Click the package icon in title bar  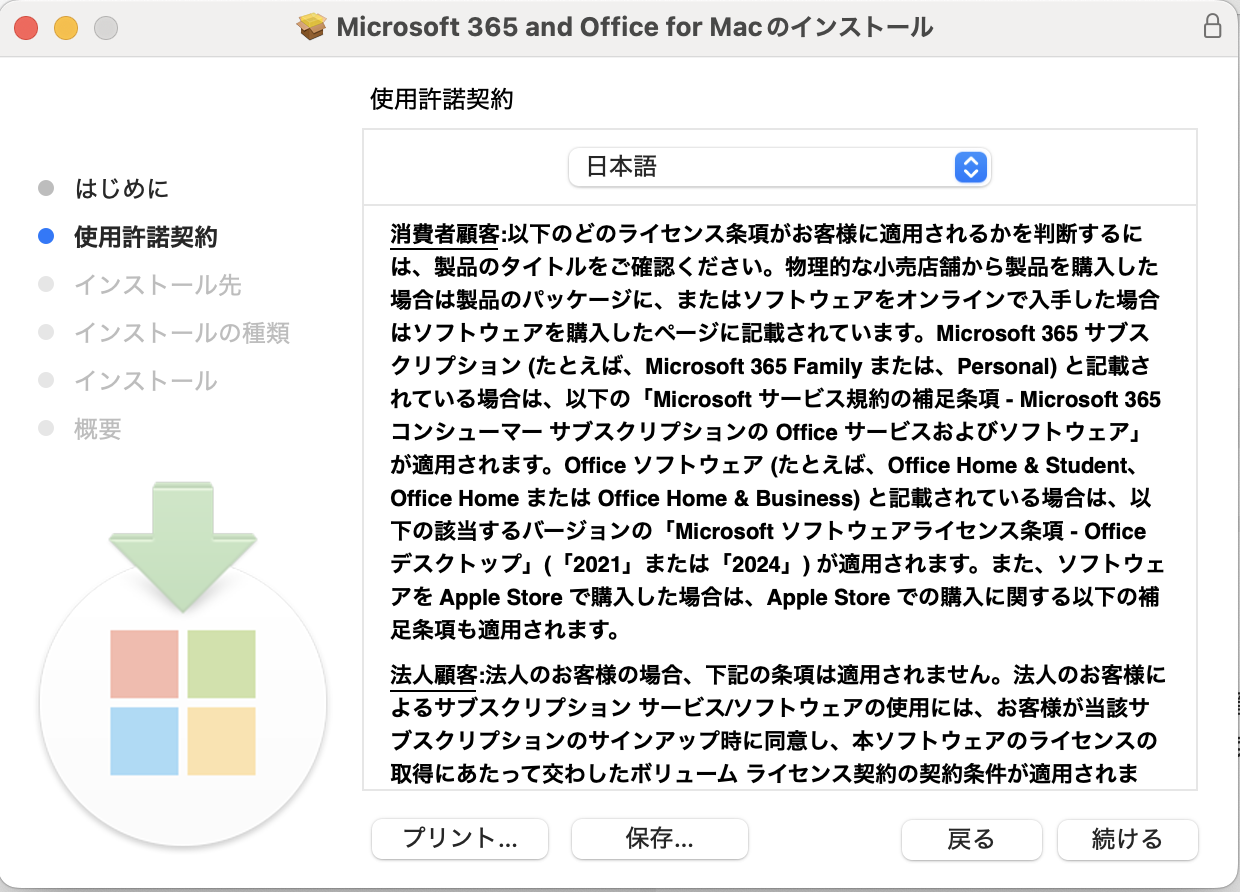pos(313,27)
